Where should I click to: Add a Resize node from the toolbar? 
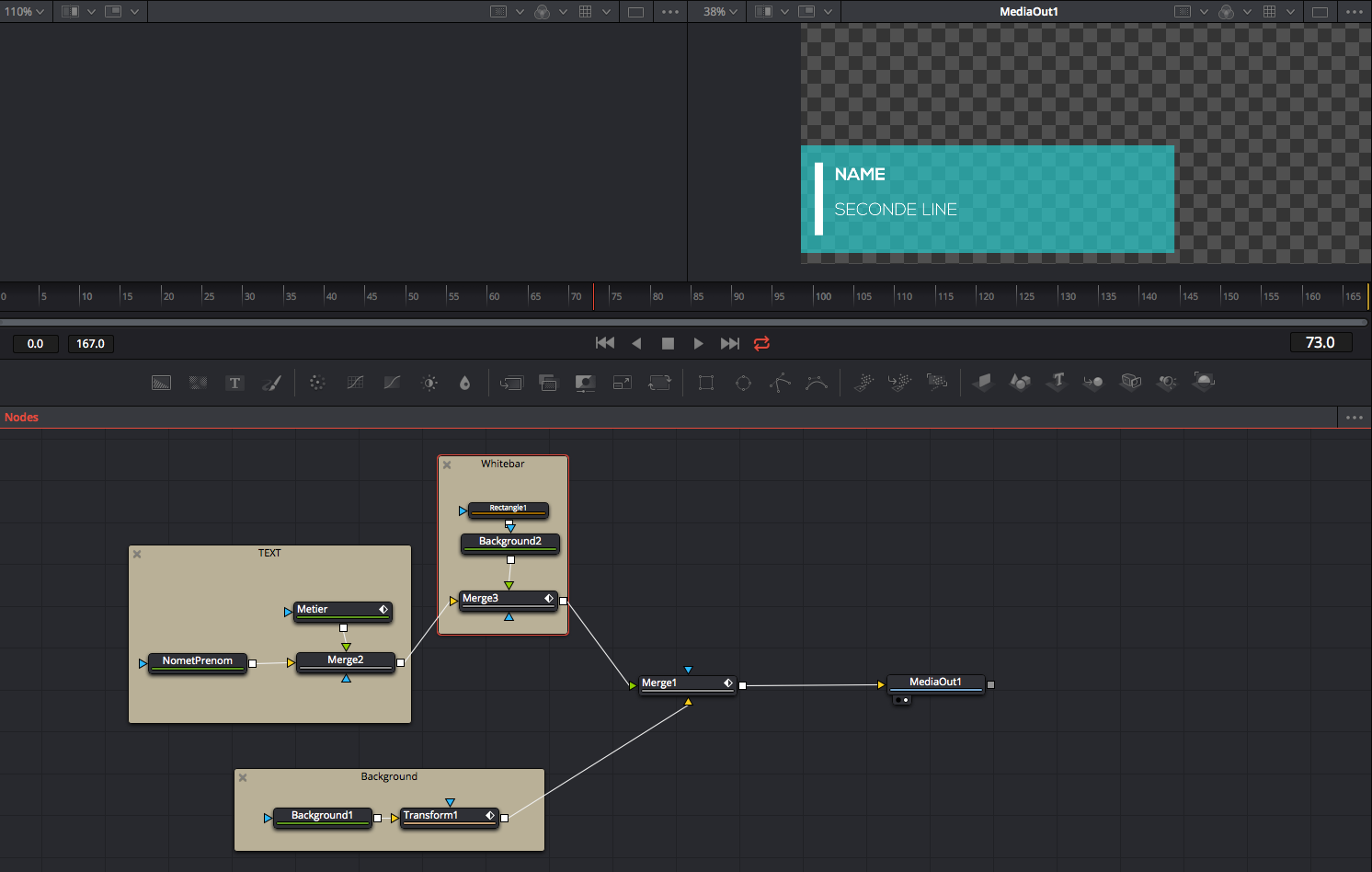pyautogui.click(x=623, y=383)
